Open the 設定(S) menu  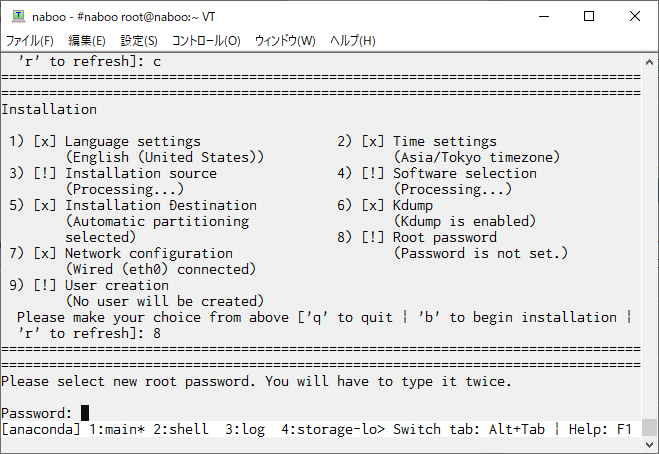[139, 41]
